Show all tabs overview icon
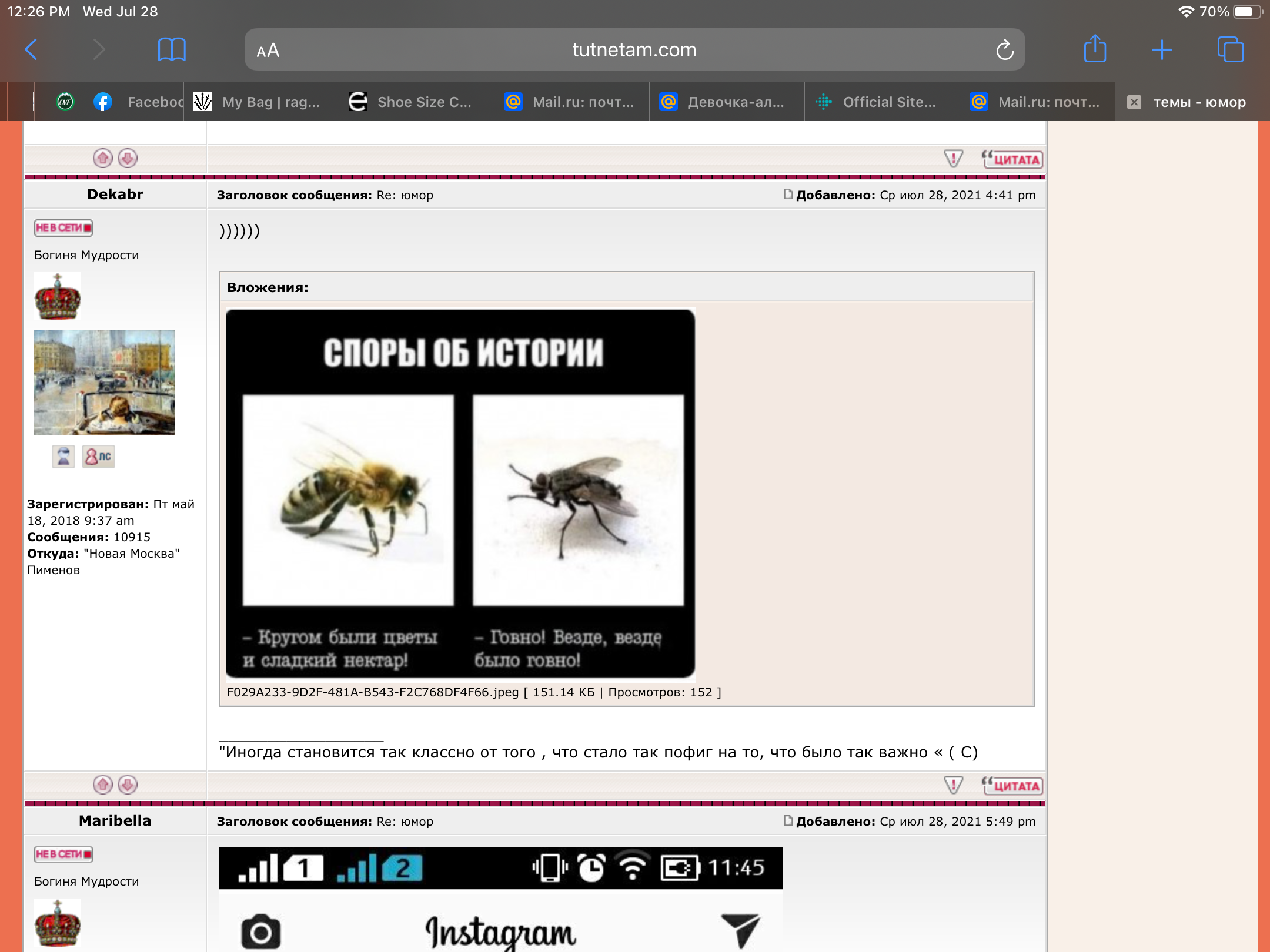Viewport: 1270px width, 952px height. click(1231, 50)
